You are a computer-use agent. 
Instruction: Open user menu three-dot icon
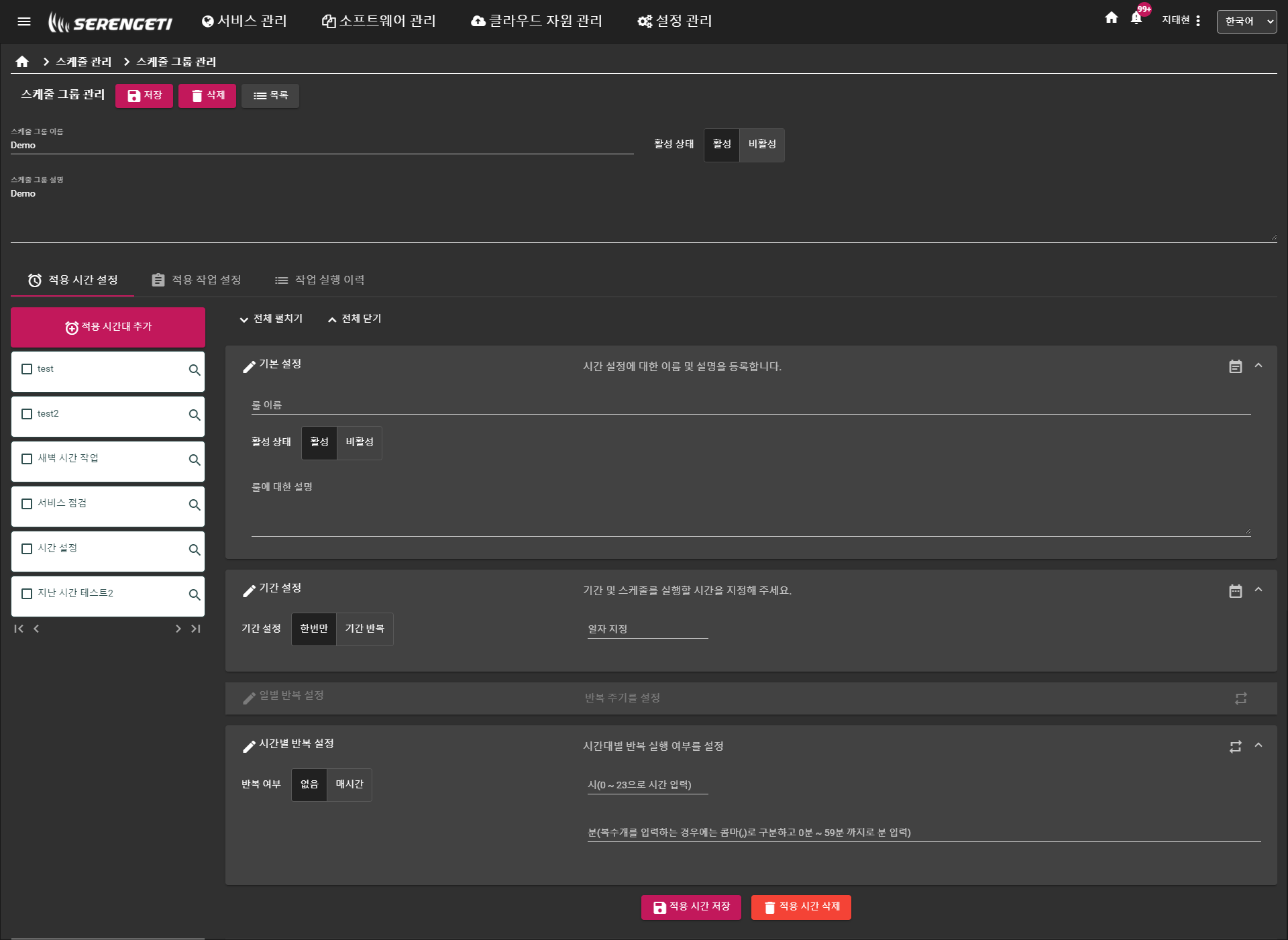tap(1198, 21)
